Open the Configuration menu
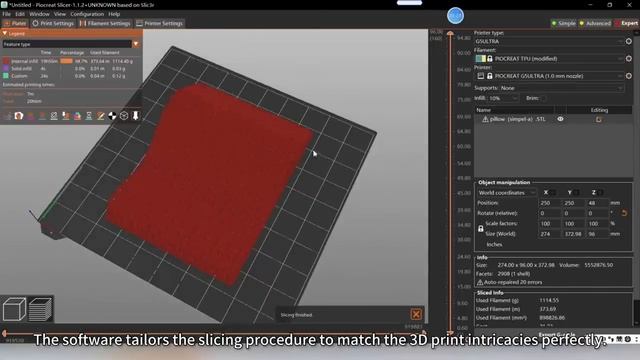 coord(87,14)
